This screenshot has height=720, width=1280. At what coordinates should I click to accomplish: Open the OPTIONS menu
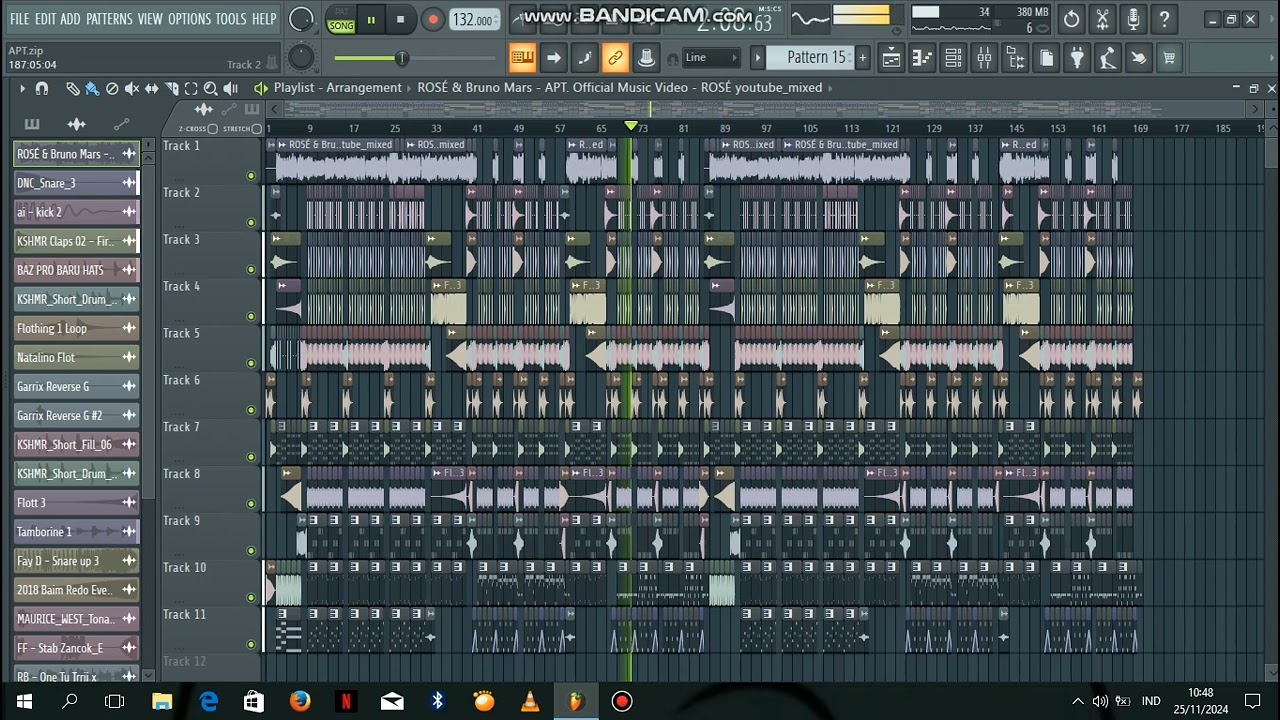189,19
